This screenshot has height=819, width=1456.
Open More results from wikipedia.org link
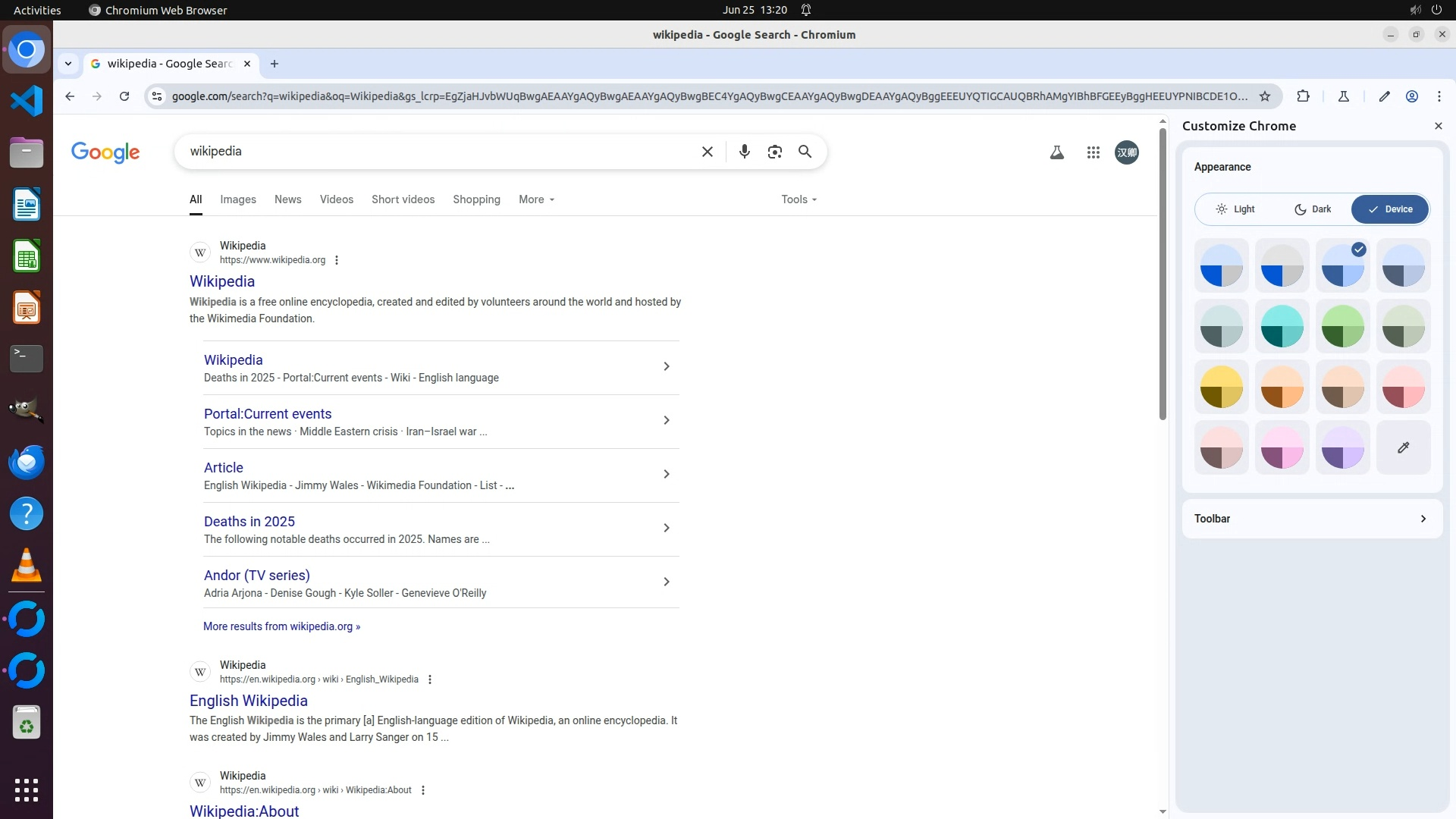point(281,626)
